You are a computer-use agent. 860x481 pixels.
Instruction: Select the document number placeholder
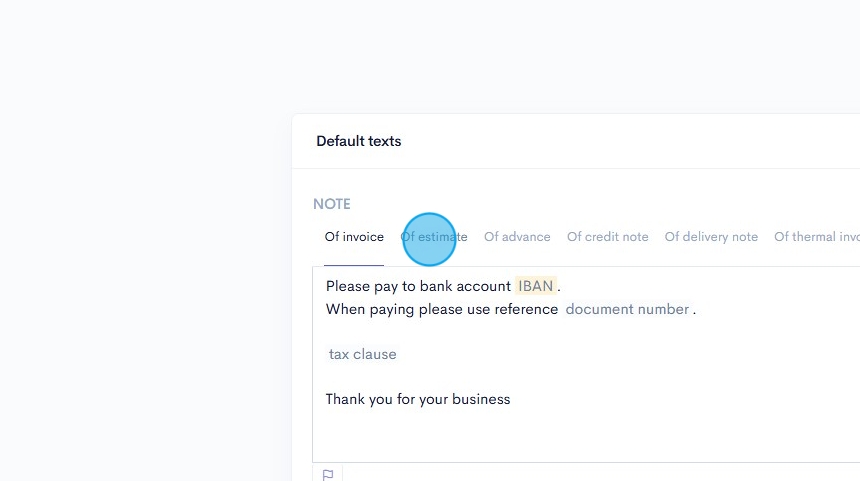point(627,309)
